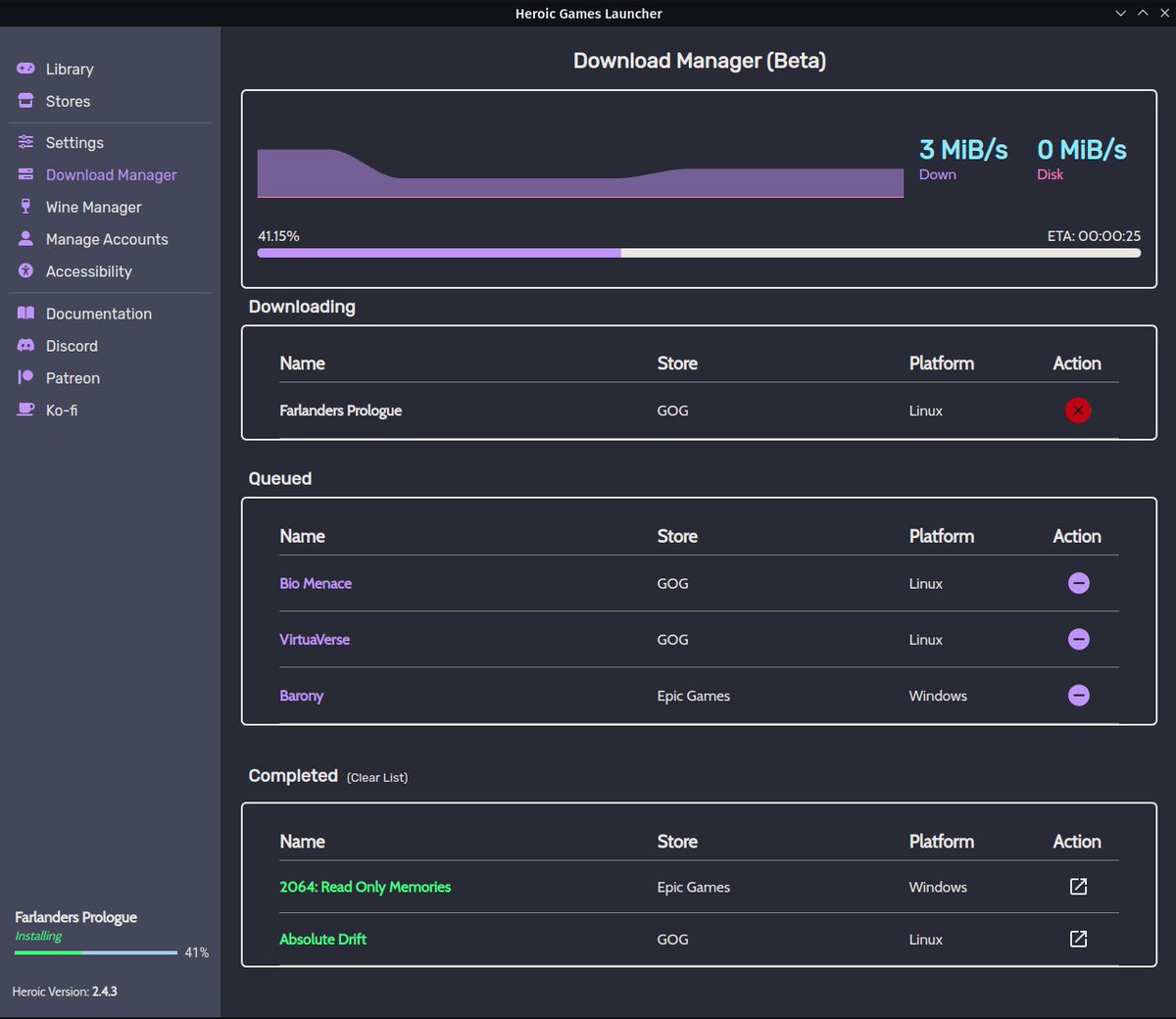
Task: Click the 3 MiB/s Down value
Action: coord(963,149)
